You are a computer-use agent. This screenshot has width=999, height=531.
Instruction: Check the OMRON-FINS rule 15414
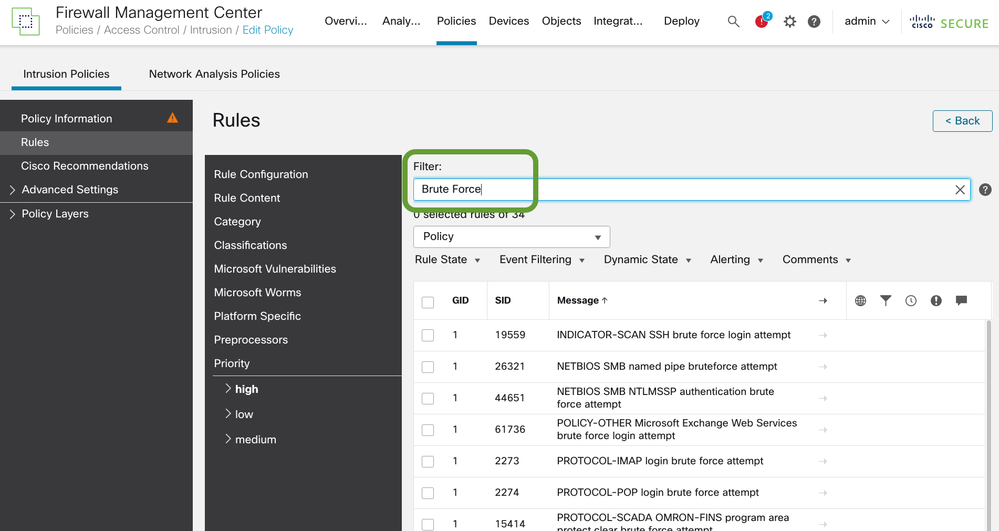(x=428, y=524)
